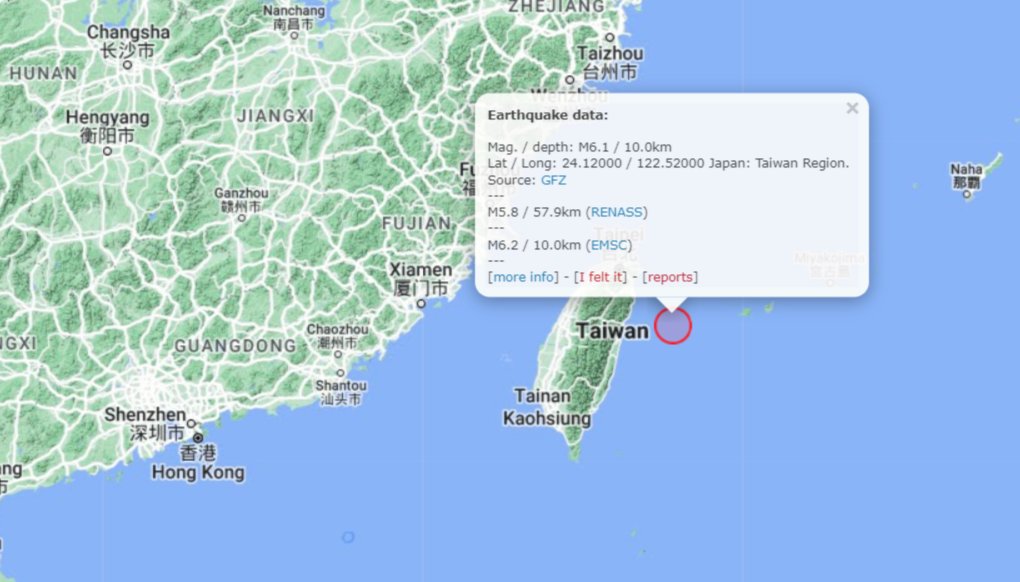Click the Taiwan map label
The width and height of the screenshot is (1020, 582).
point(613,331)
